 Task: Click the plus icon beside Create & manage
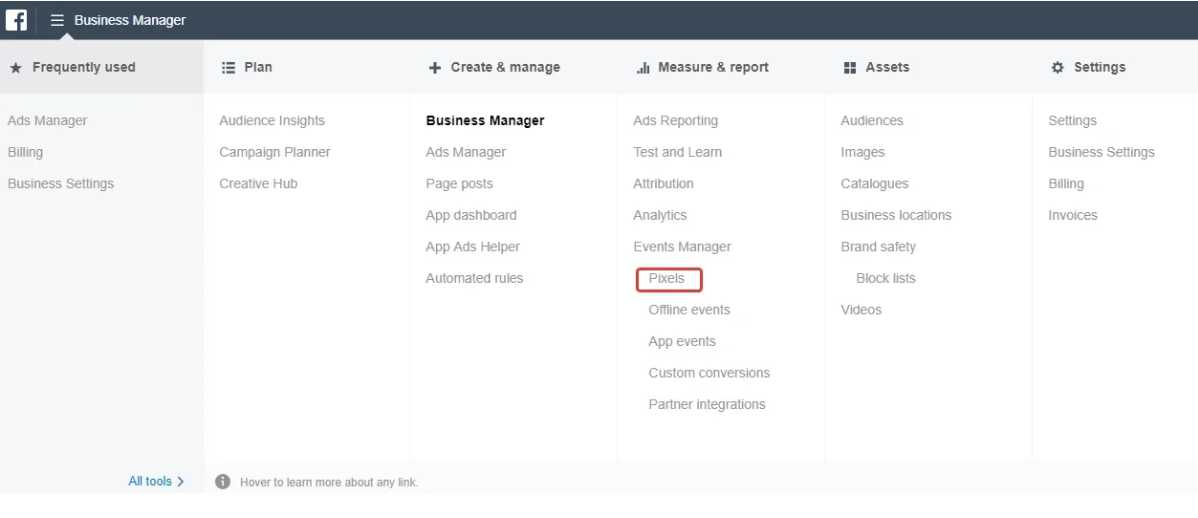435,67
